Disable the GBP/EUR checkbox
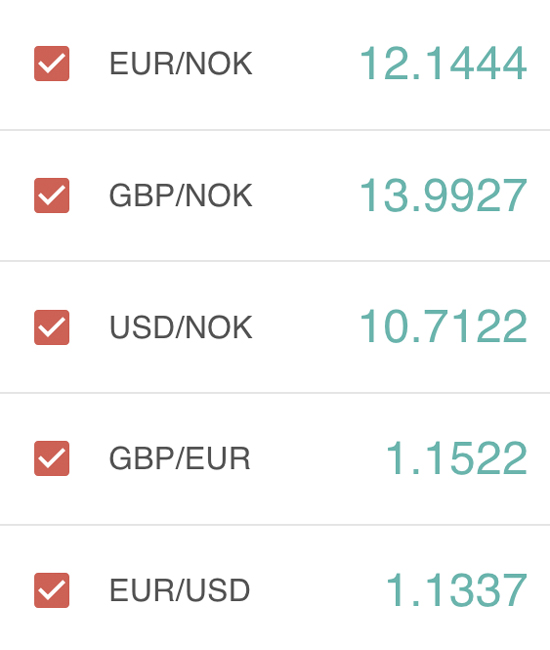The height and width of the screenshot is (650, 550). tap(51, 458)
